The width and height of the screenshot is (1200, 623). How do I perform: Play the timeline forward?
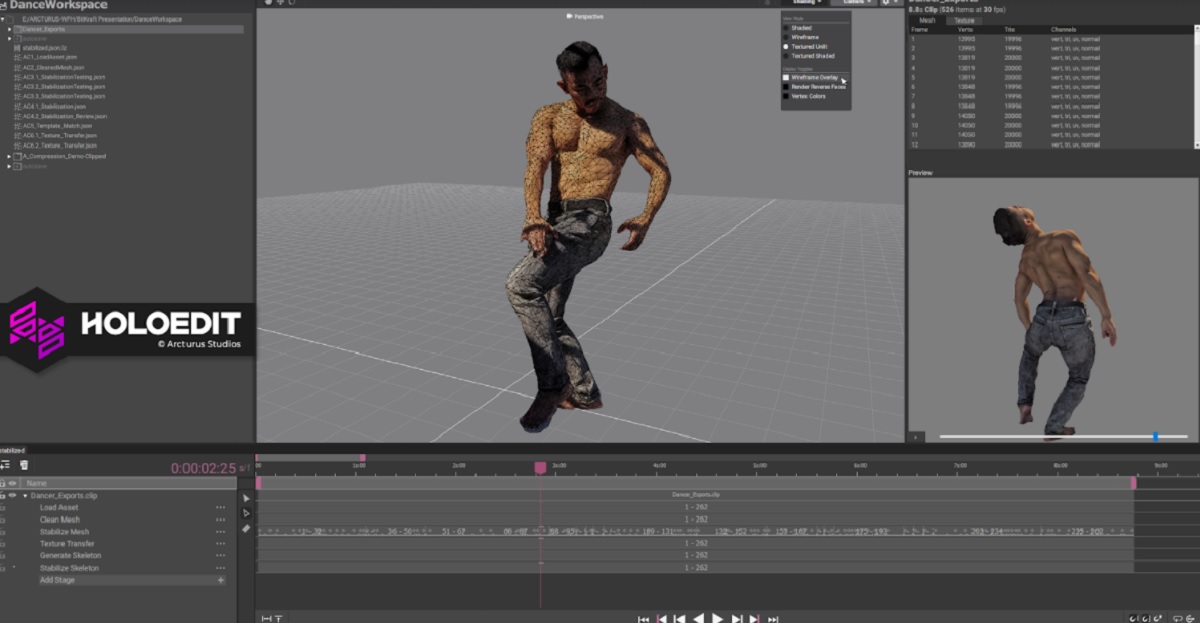[x=717, y=619]
